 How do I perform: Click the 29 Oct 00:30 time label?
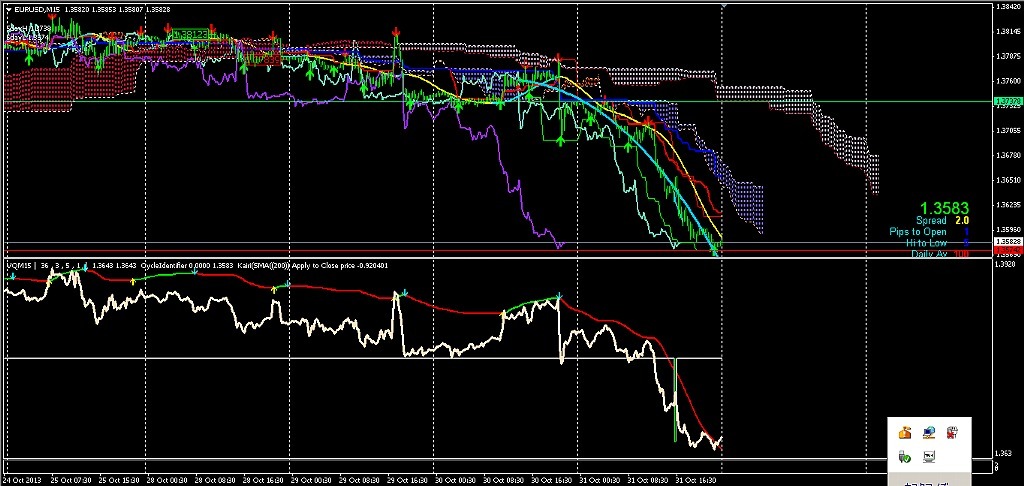312,480
